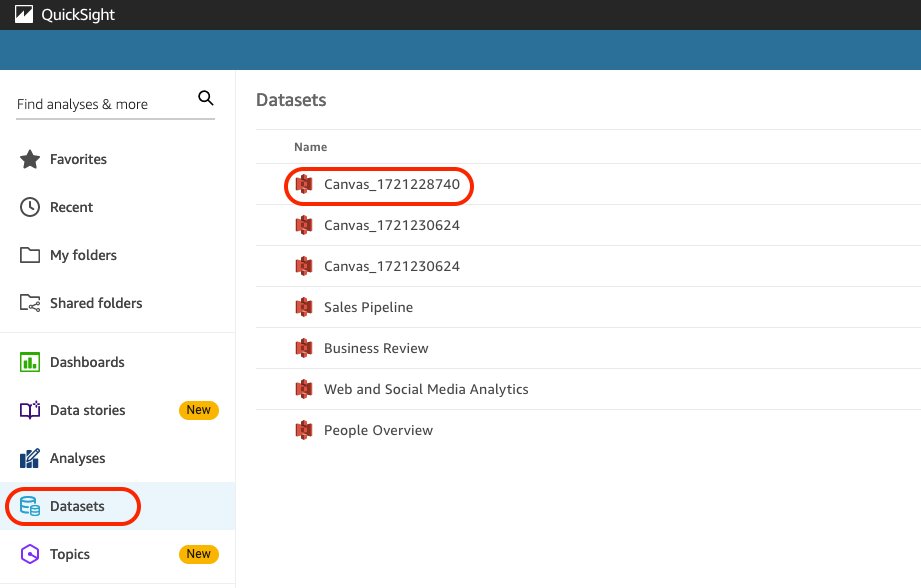The height and width of the screenshot is (588, 921).
Task: Open the Canvas_1721228740 dataset name
Action: 392,184
